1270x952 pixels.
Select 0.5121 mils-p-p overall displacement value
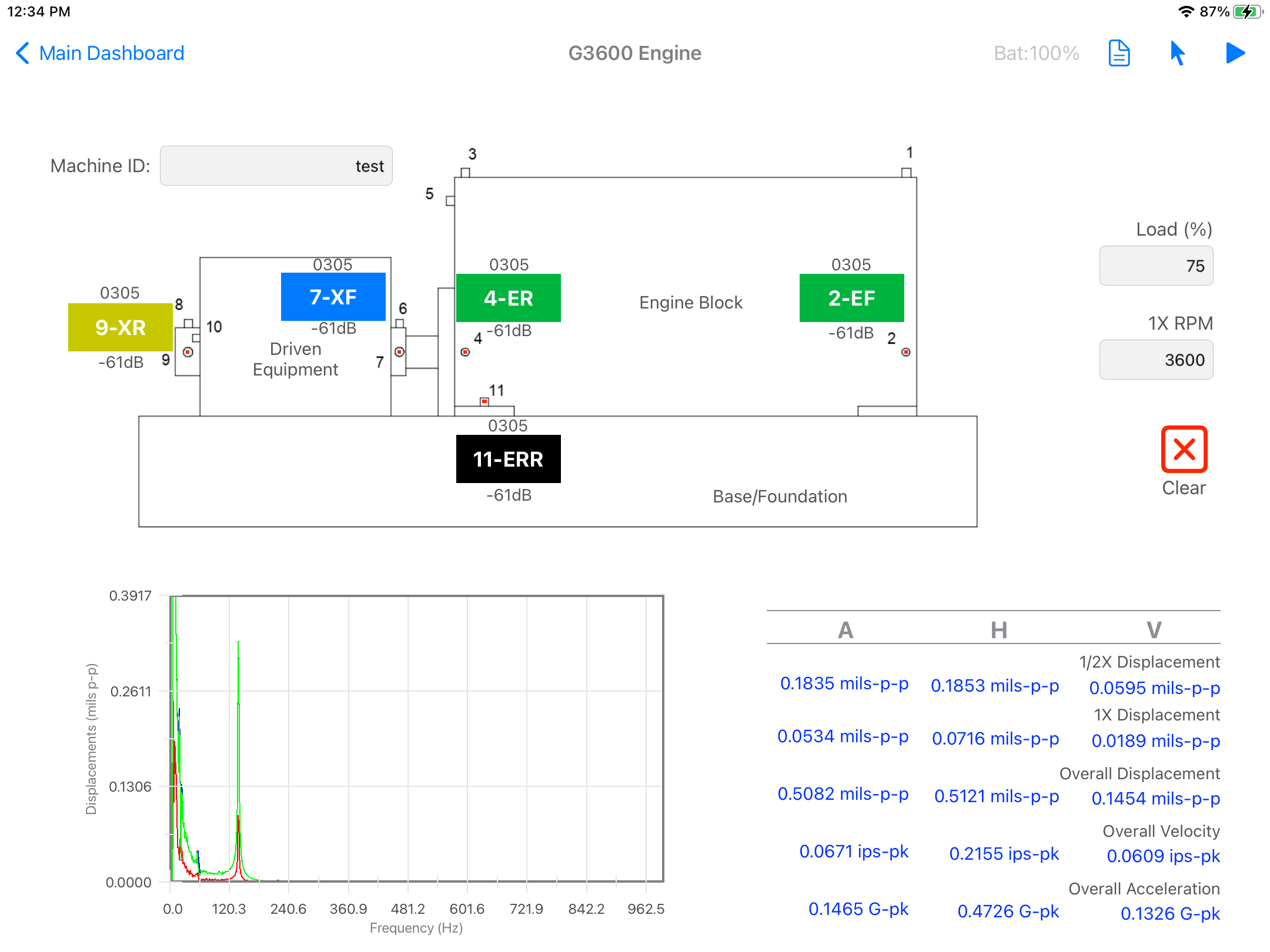coord(997,796)
